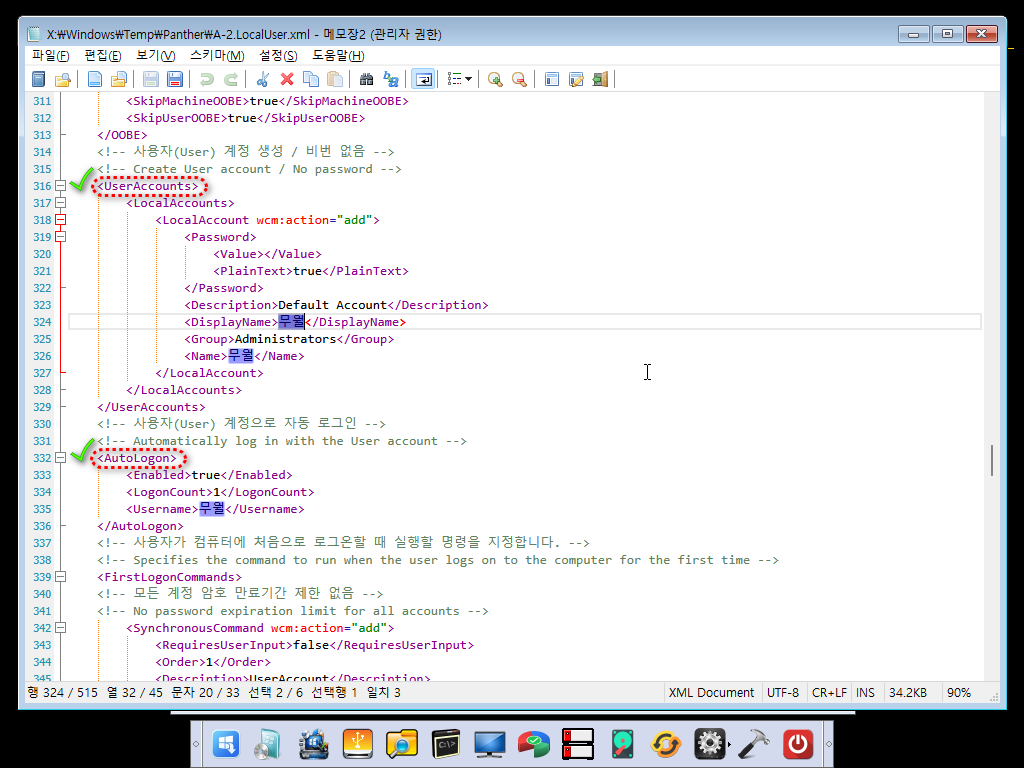
Task: Open the list view options dropdown arrow
Action: click(x=468, y=80)
